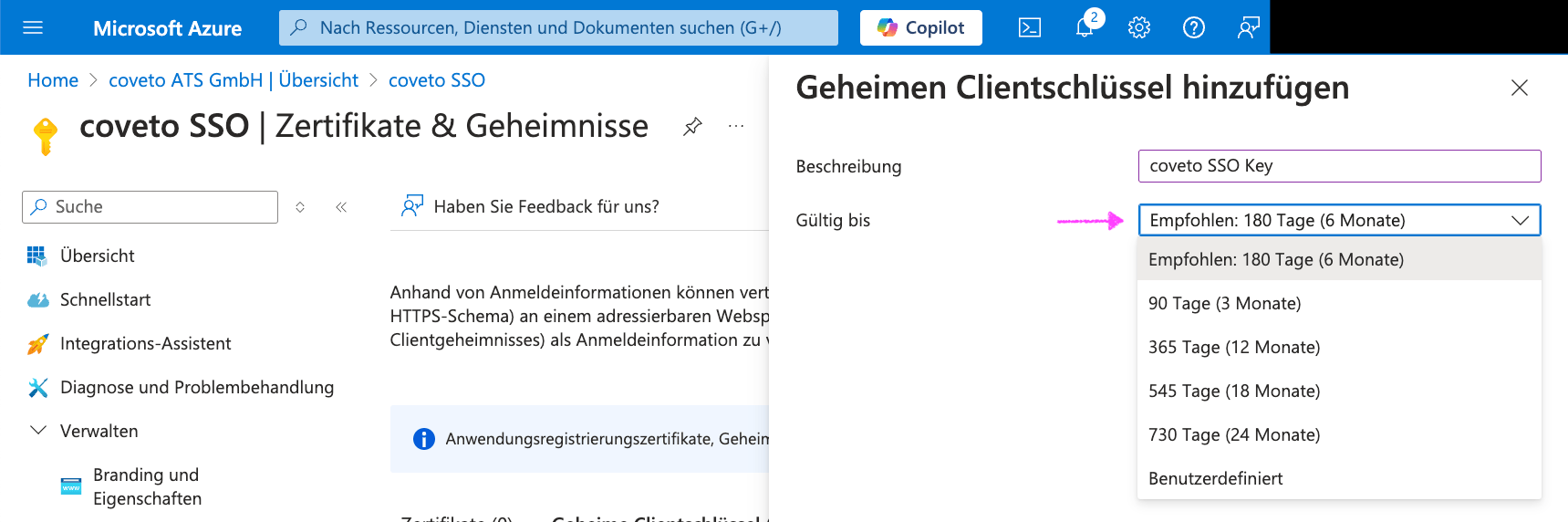Click the sidebar expand/collapse arrows icon
The width and height of the screenshot is (1568, 522).
coord(300,207)
